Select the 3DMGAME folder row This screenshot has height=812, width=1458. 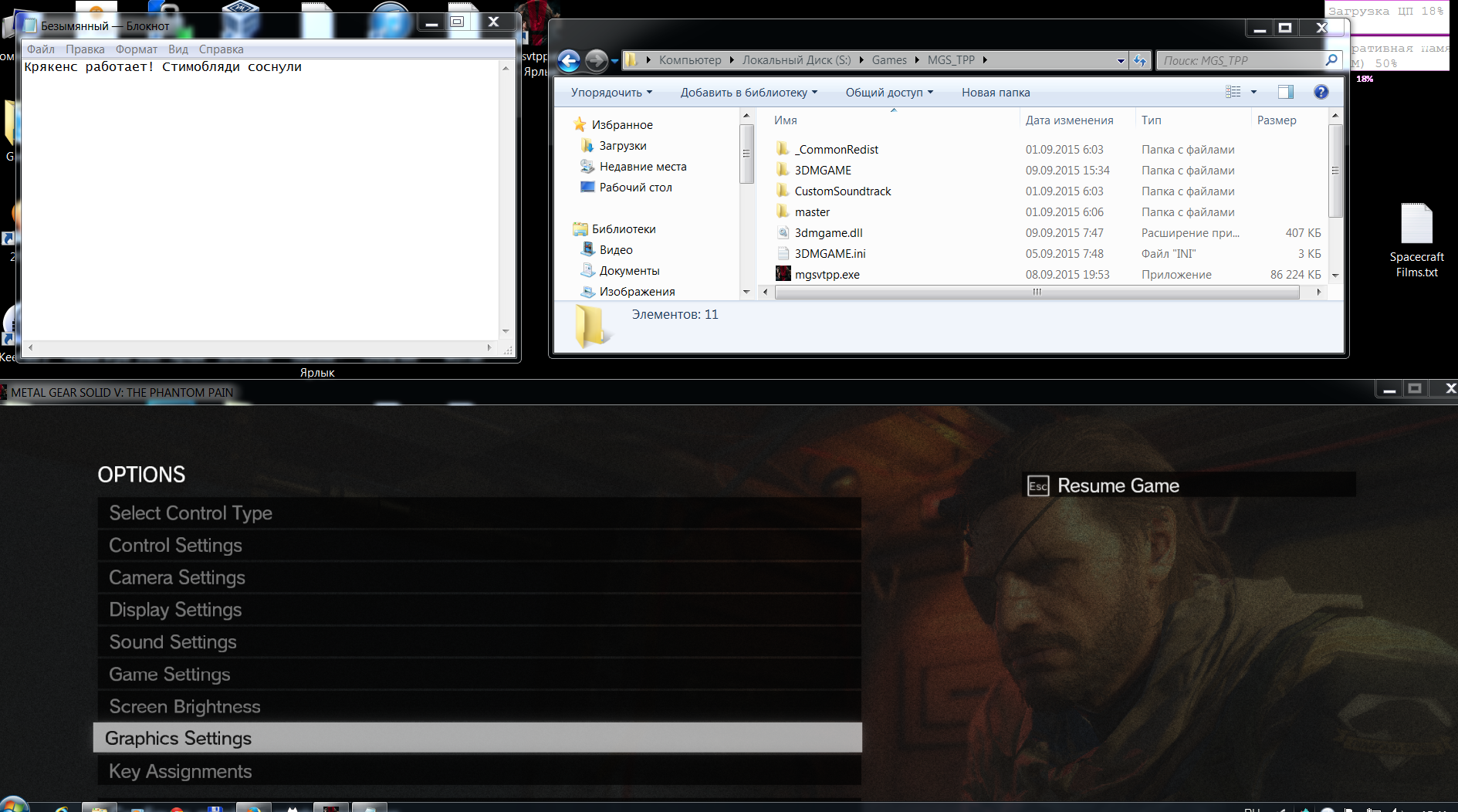click(1048, 170)
